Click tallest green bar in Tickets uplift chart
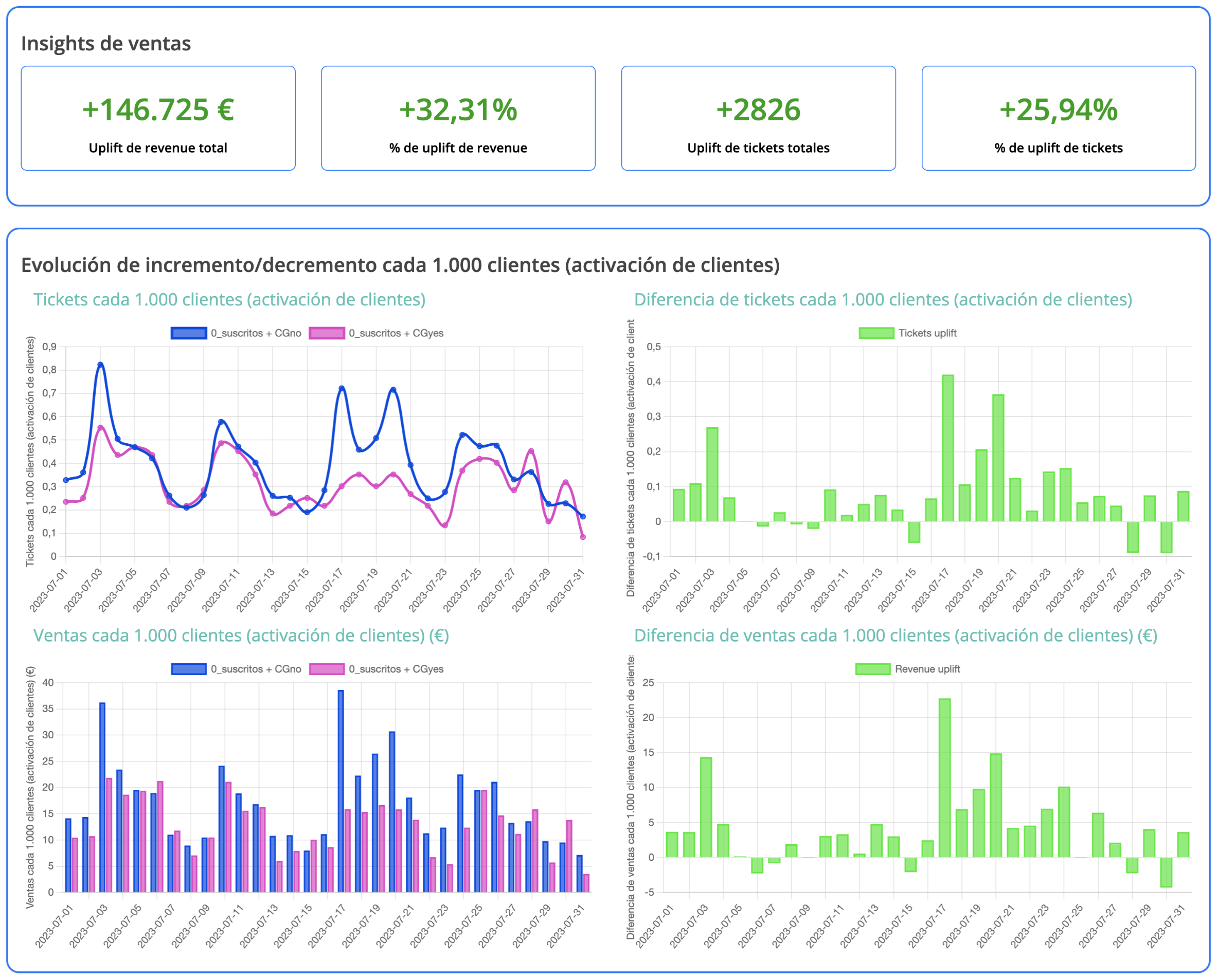The height and width of the screenshot is (980, 1218). [948, 447]
